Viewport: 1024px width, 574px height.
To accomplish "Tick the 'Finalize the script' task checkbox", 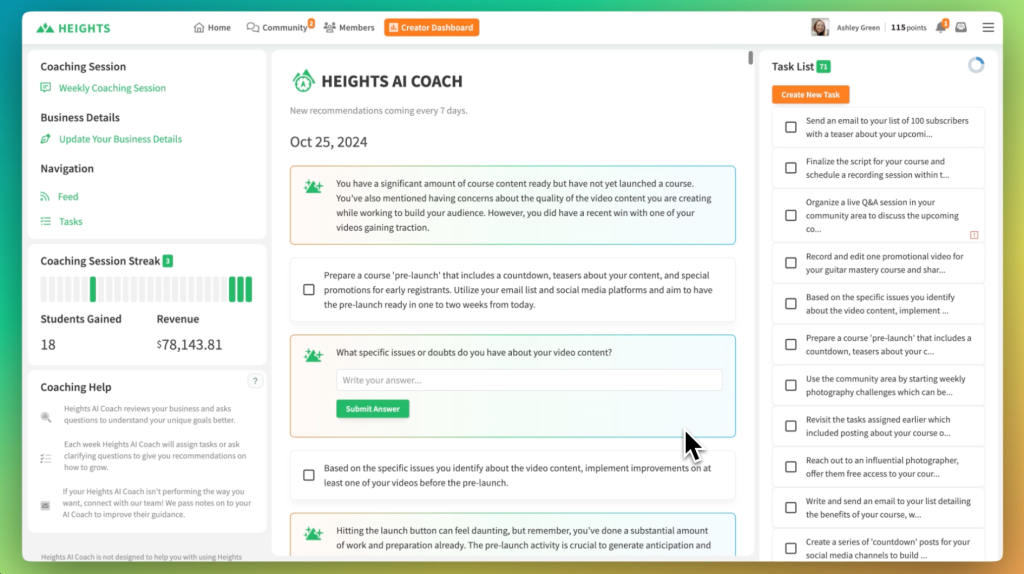I will (x=791, y=168).
